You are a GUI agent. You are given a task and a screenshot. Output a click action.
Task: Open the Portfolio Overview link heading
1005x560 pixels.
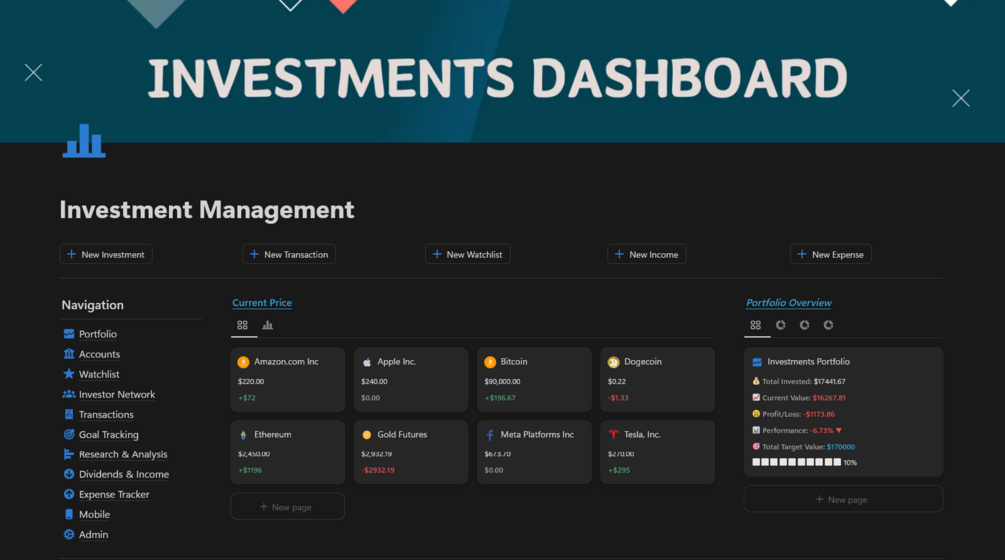point(788,302)
